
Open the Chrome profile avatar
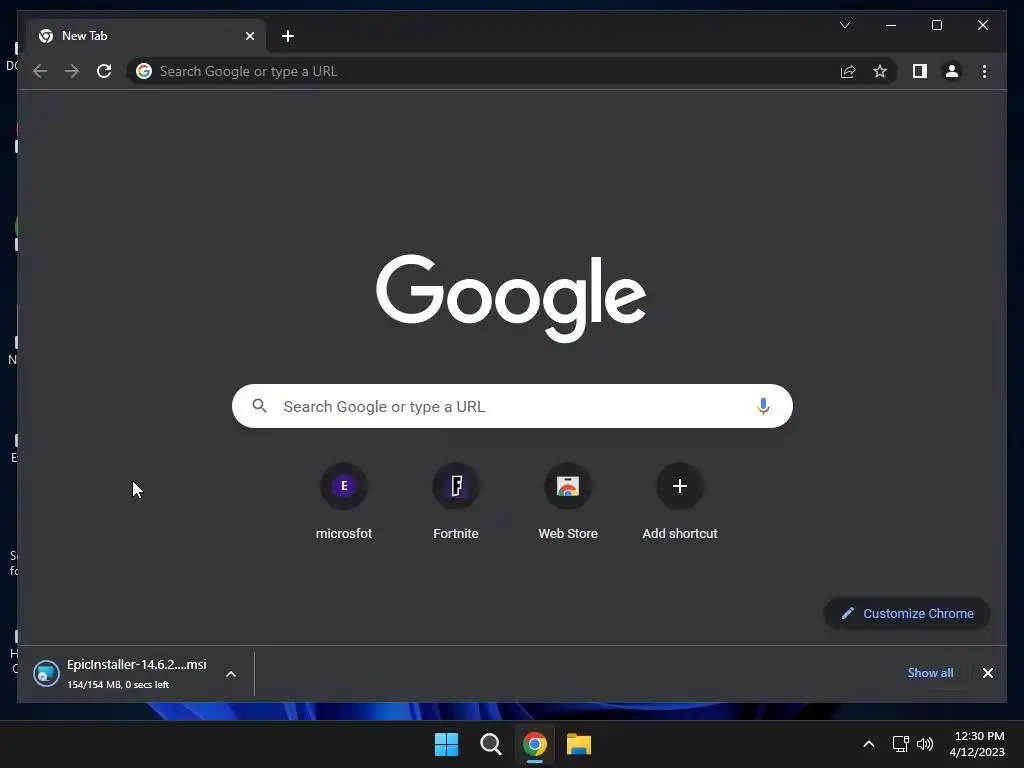coord(952,71)
